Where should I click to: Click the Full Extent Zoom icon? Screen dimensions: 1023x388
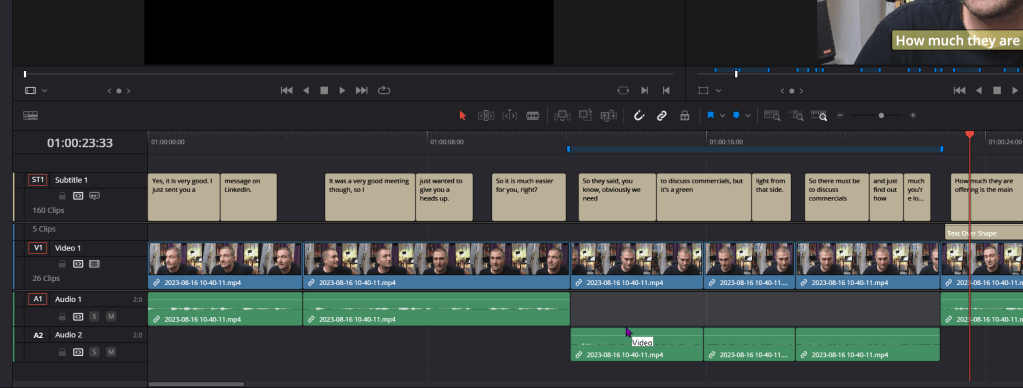[772, 115]
